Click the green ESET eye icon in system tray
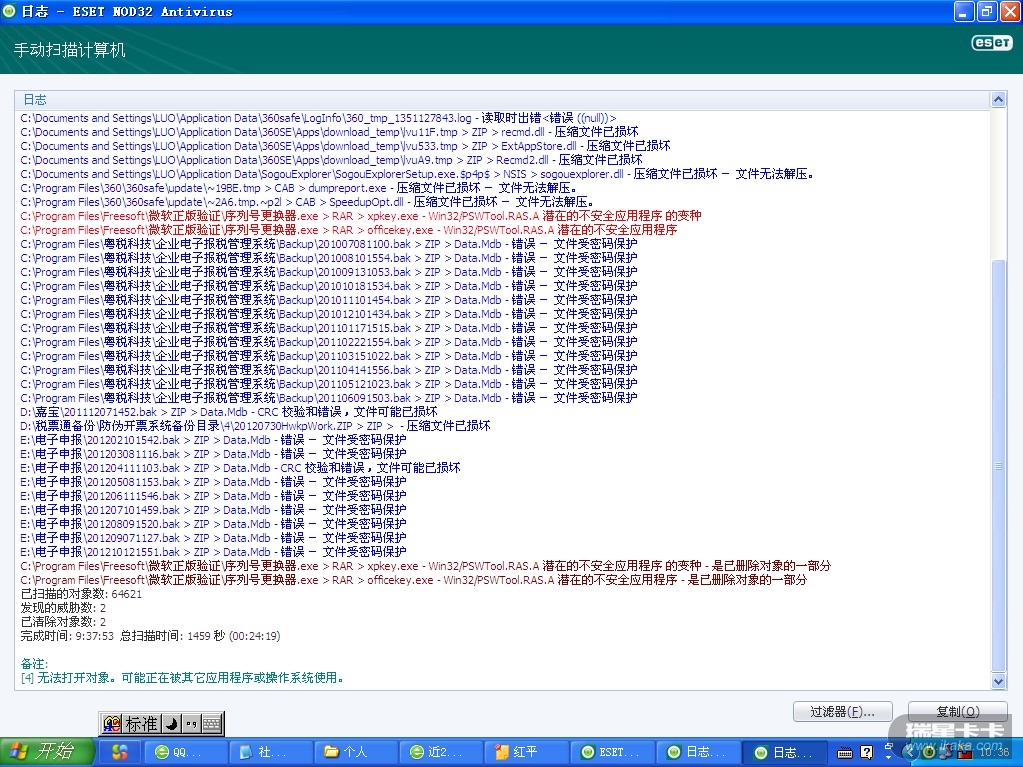The height and width of the screenshot is (767, 1023). click(927, 752)
